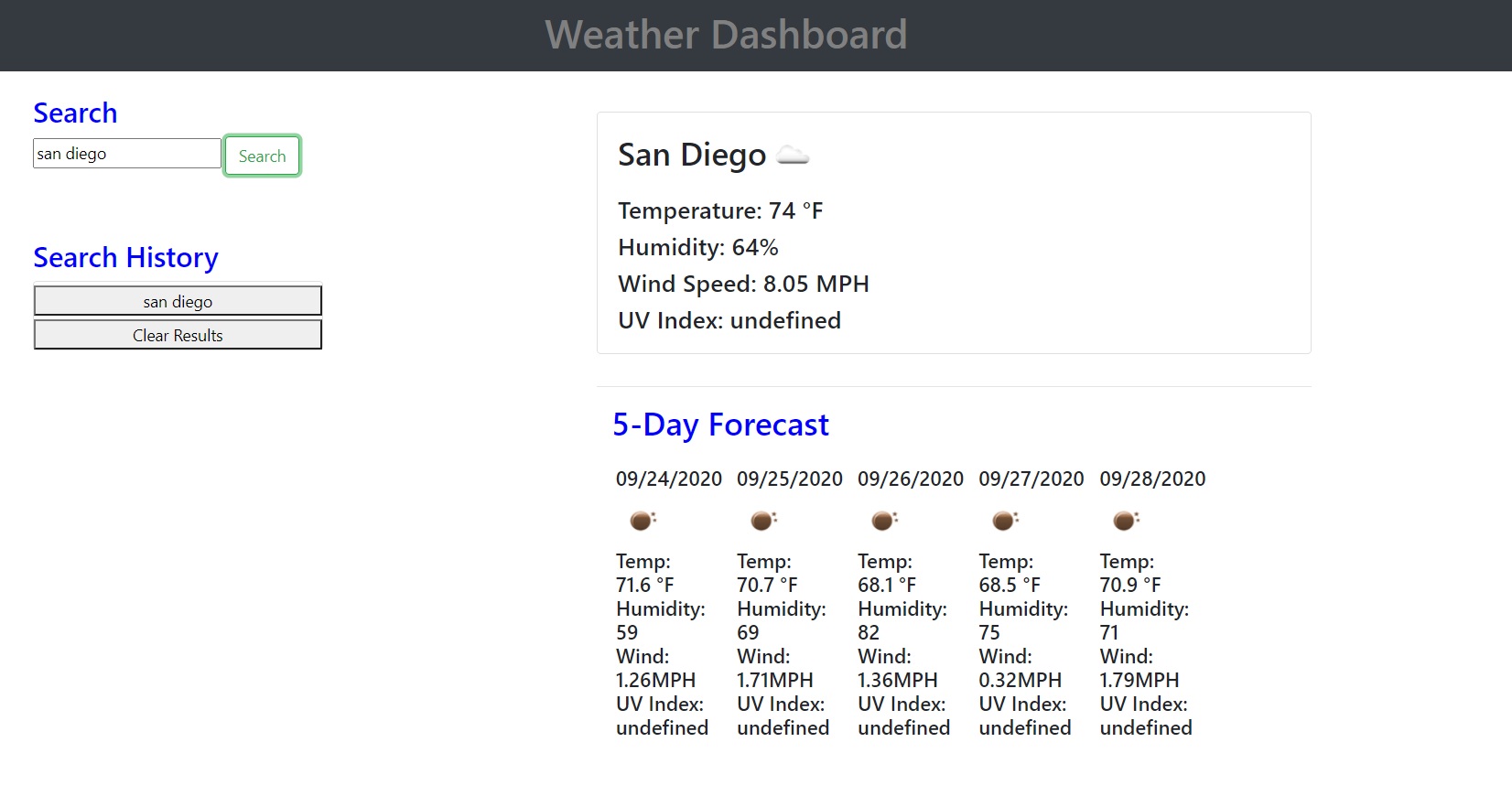Click the Search section heading
Screen dimensions: 1512x796
pos(75,113)
